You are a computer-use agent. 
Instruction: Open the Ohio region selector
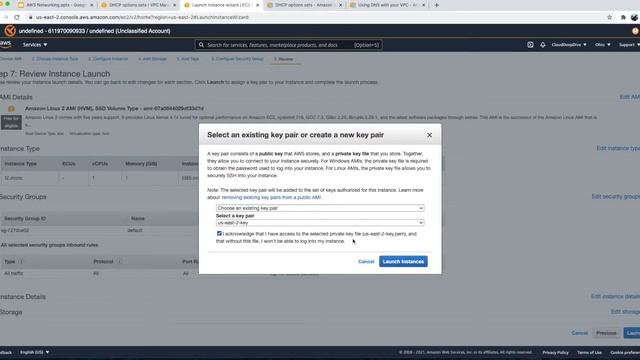[602, 45]
